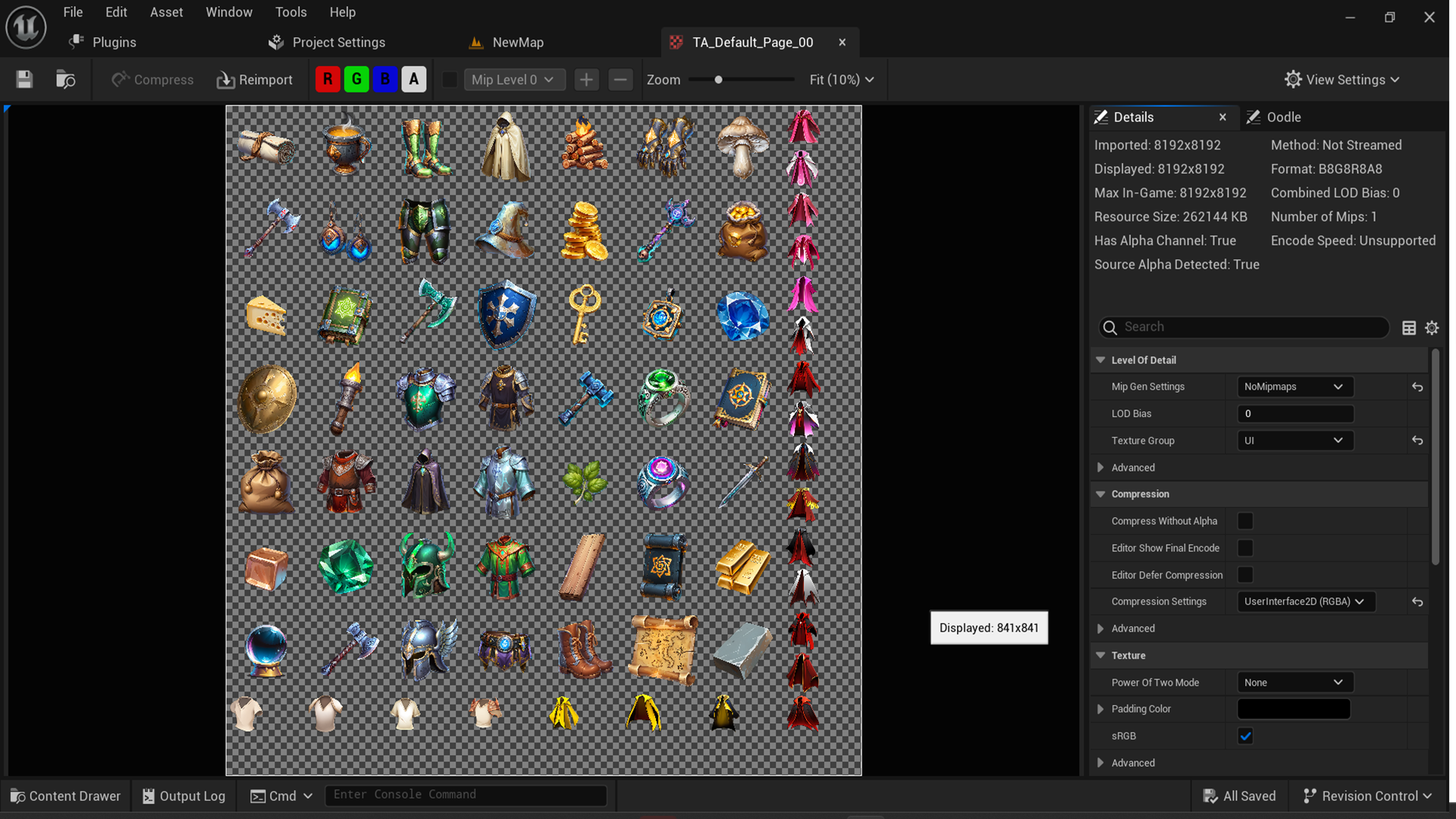
Task: Open the Output Log
Action: click(184, 795)
